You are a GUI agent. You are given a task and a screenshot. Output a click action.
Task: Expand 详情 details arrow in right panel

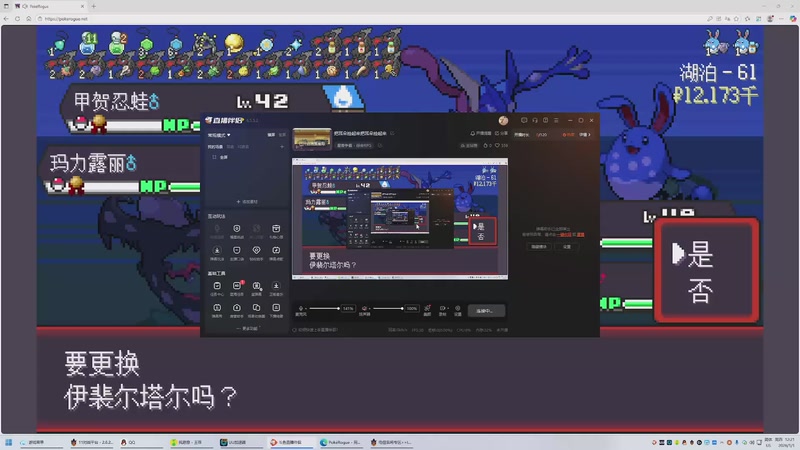[x=585, y=135]
